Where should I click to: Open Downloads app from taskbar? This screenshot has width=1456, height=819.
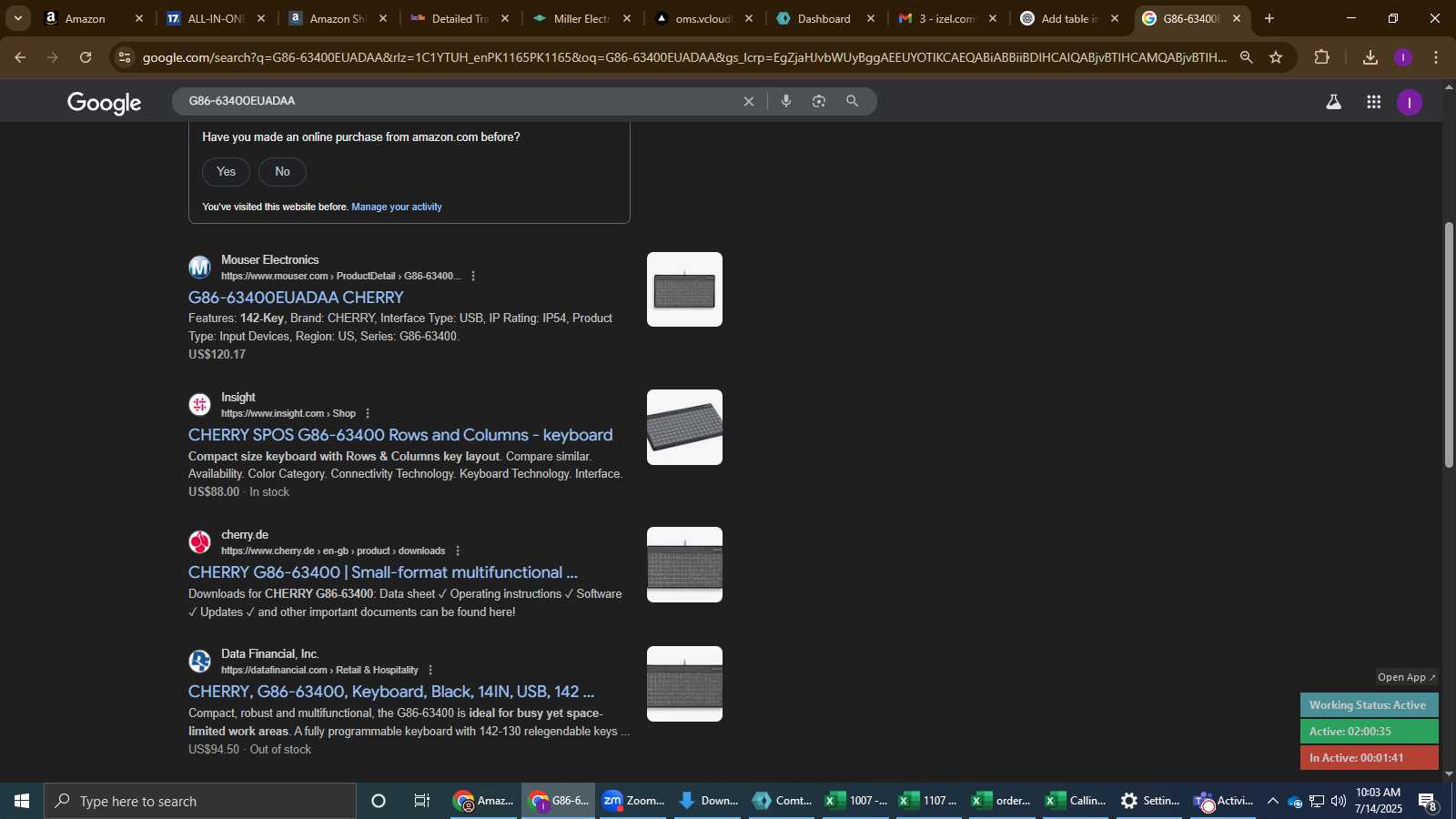[x=708, y=801]
